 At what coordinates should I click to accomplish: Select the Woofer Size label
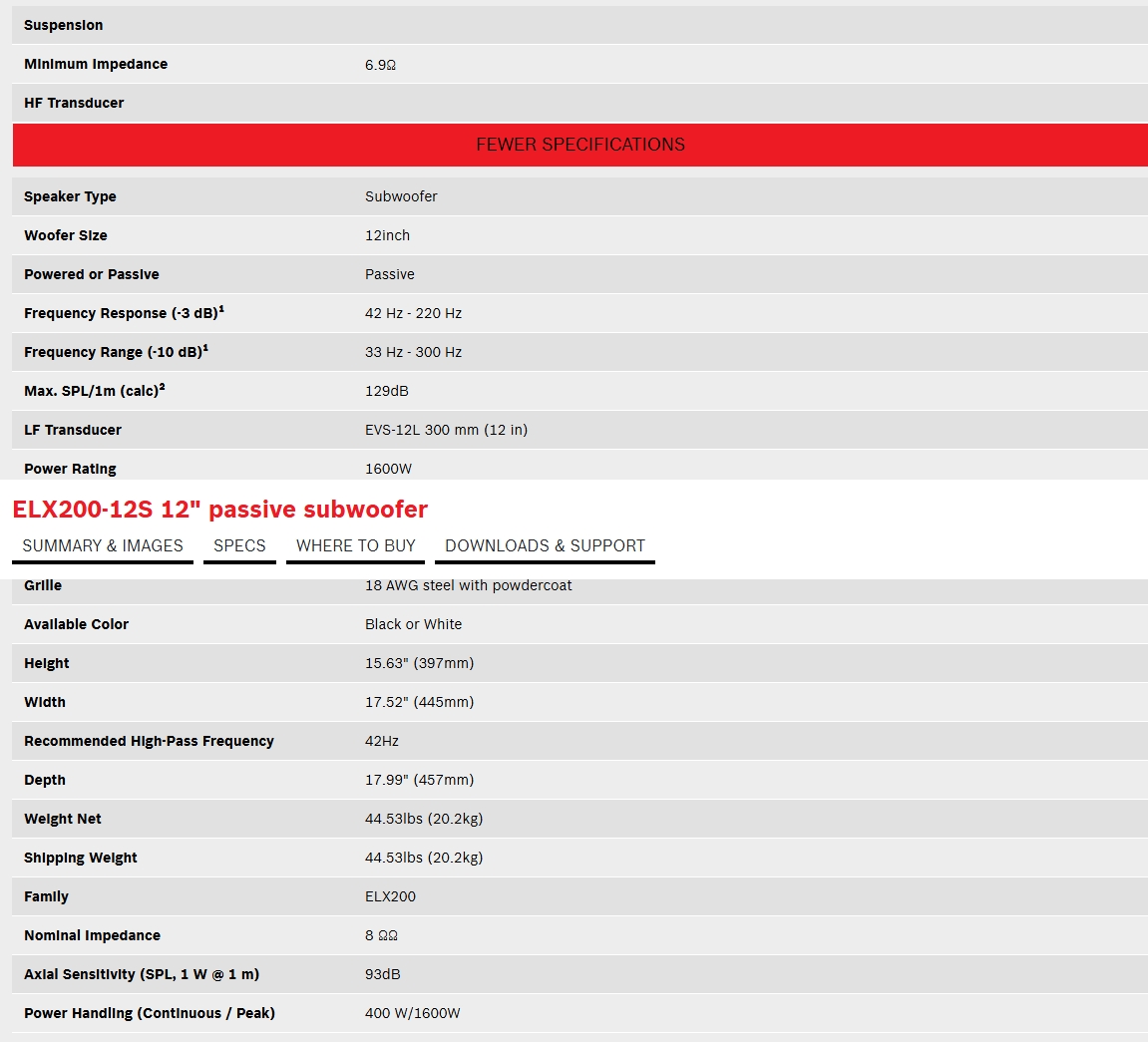(66, 235)
